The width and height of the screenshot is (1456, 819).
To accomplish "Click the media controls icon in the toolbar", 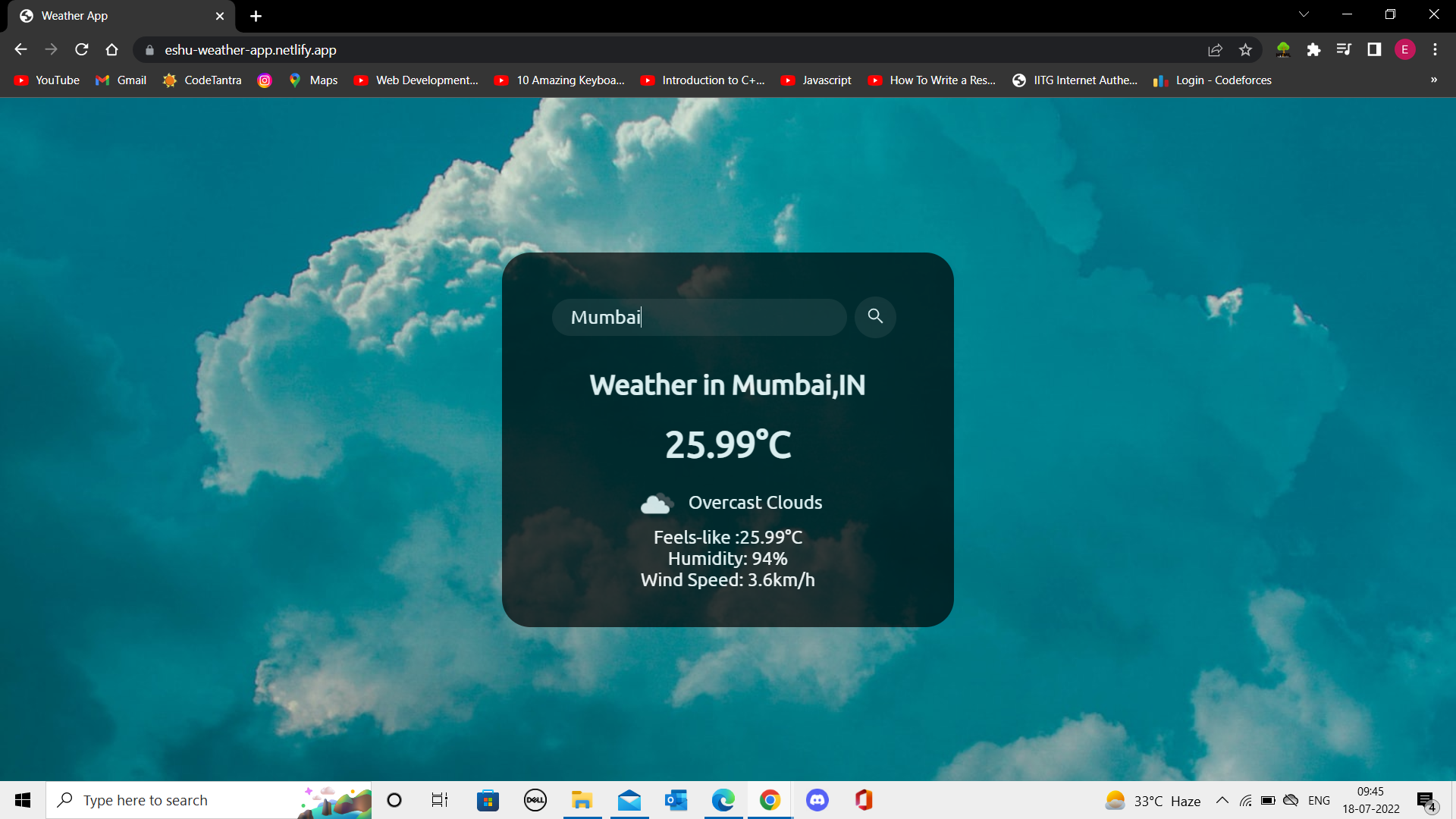I will [x=1344, y=49].
